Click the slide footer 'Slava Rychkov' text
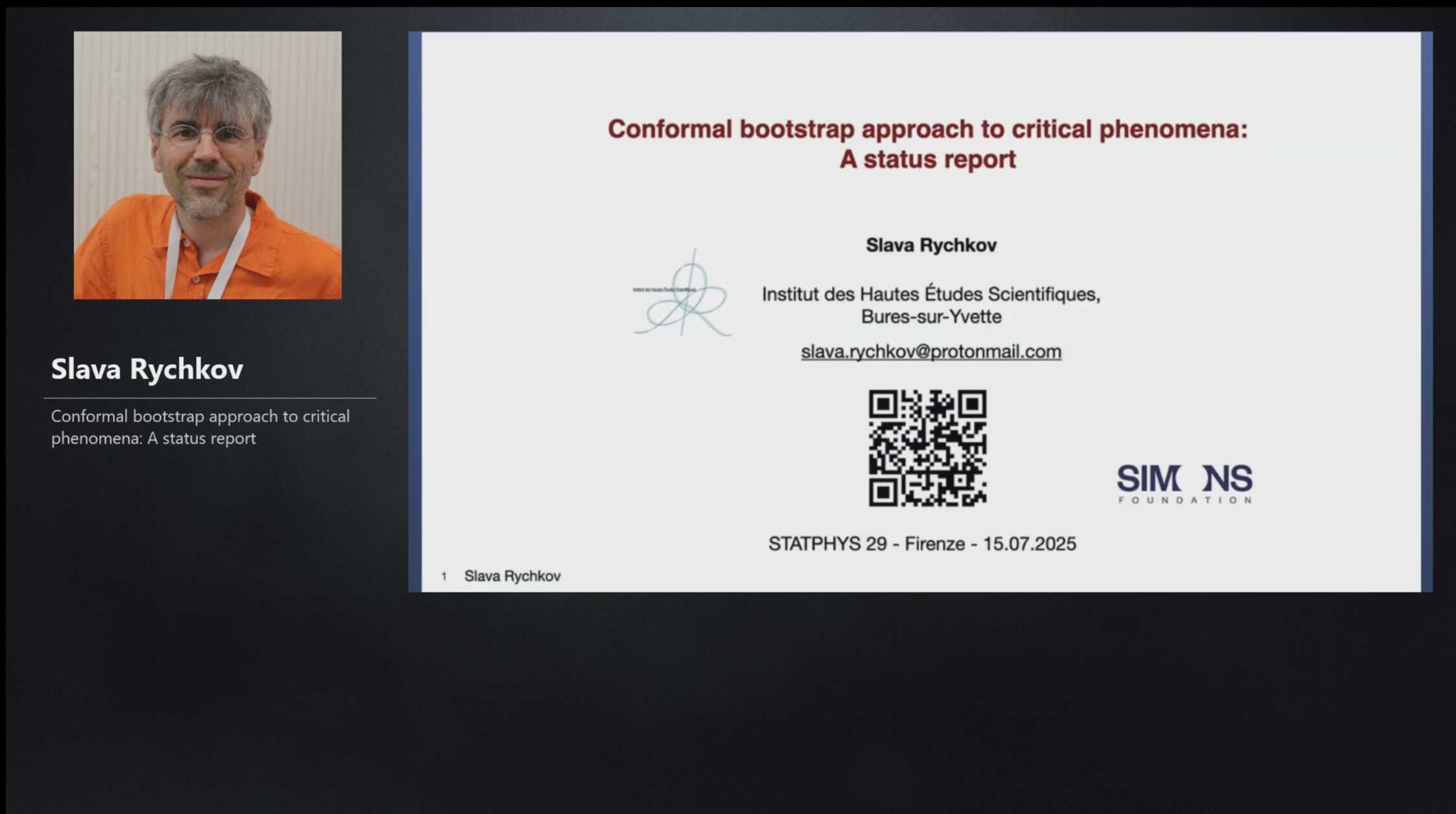The image size is (1456, 814). click(x=512, y=576)
